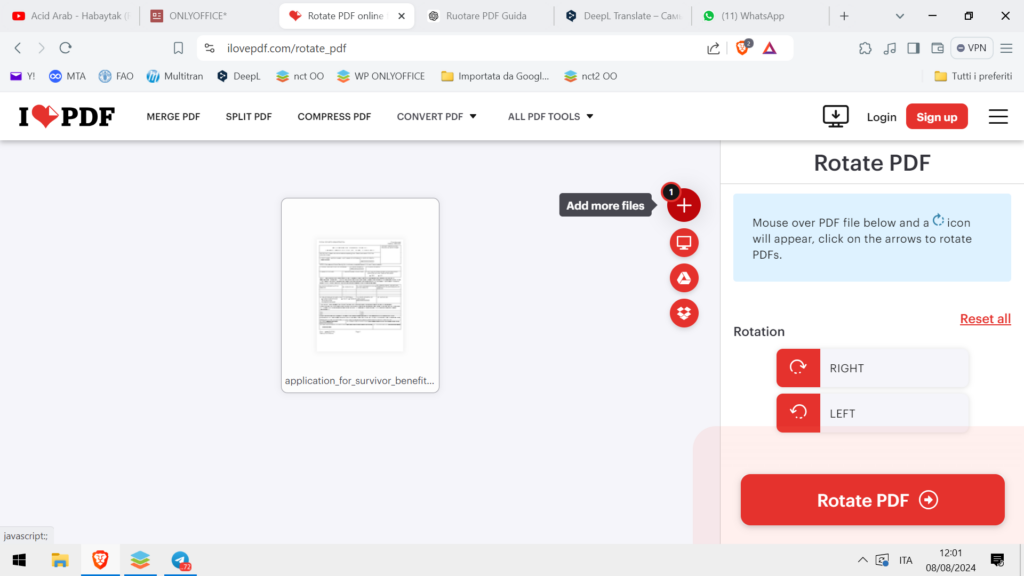Select the RIGHT rotation option

pos(872,368)
